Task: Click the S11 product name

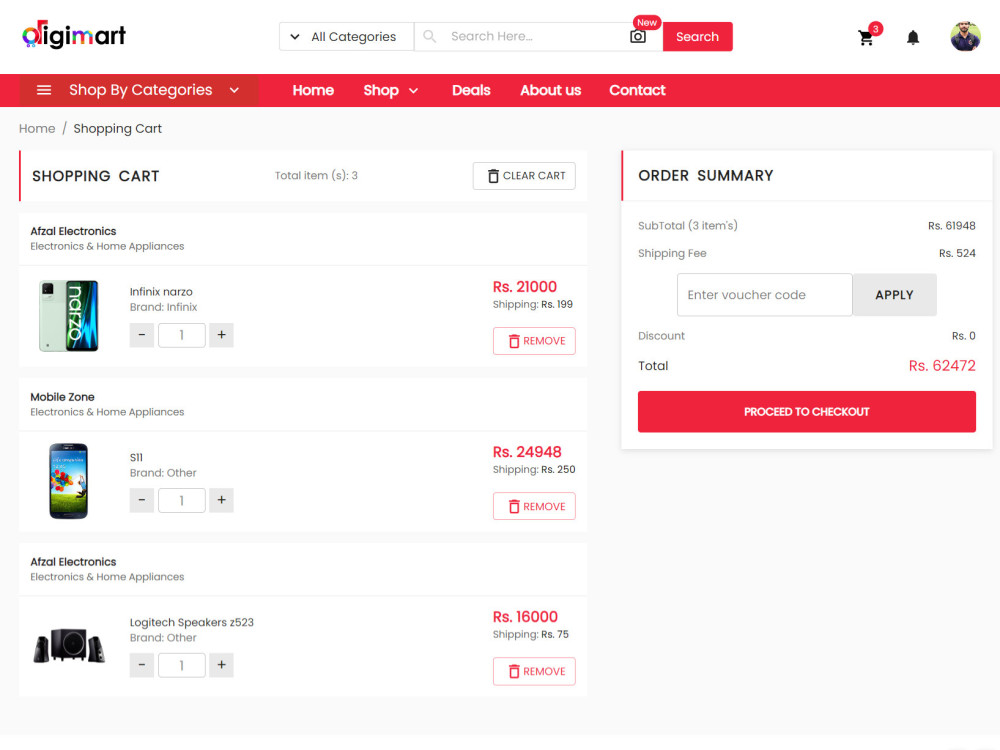Action: [136, 457]
